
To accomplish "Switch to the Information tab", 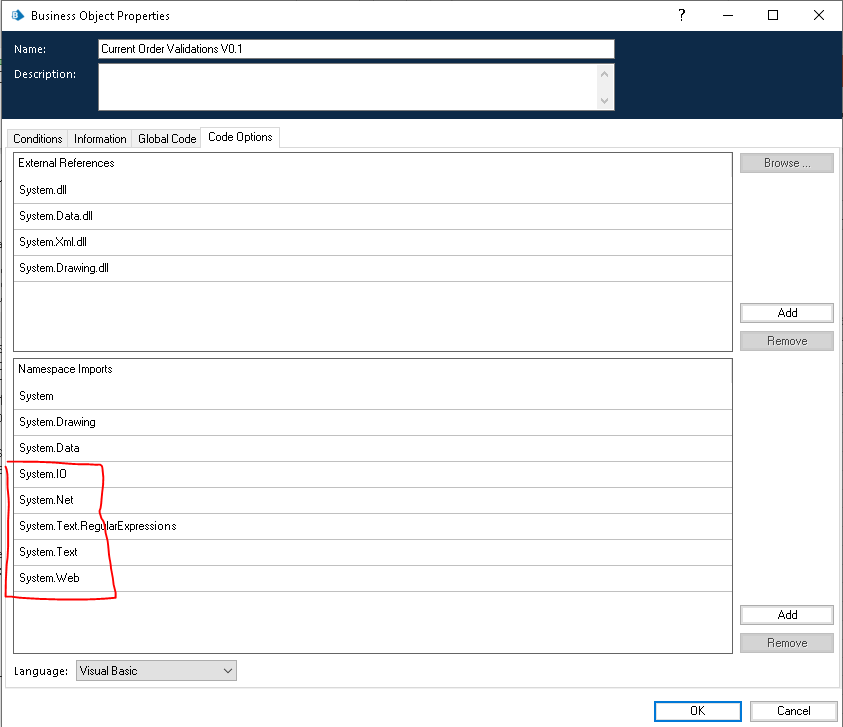I will click(x=100, y=139).
